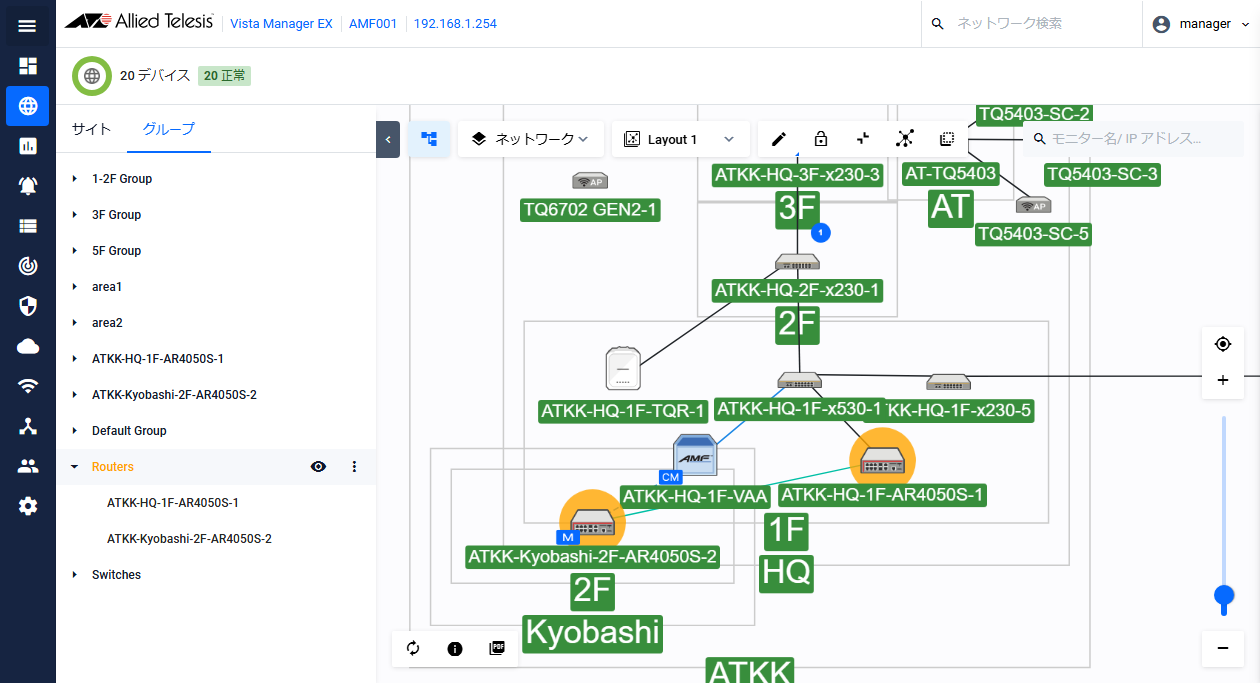Open the Wi-Fi wireless sidebar icon

pos(27,386)
